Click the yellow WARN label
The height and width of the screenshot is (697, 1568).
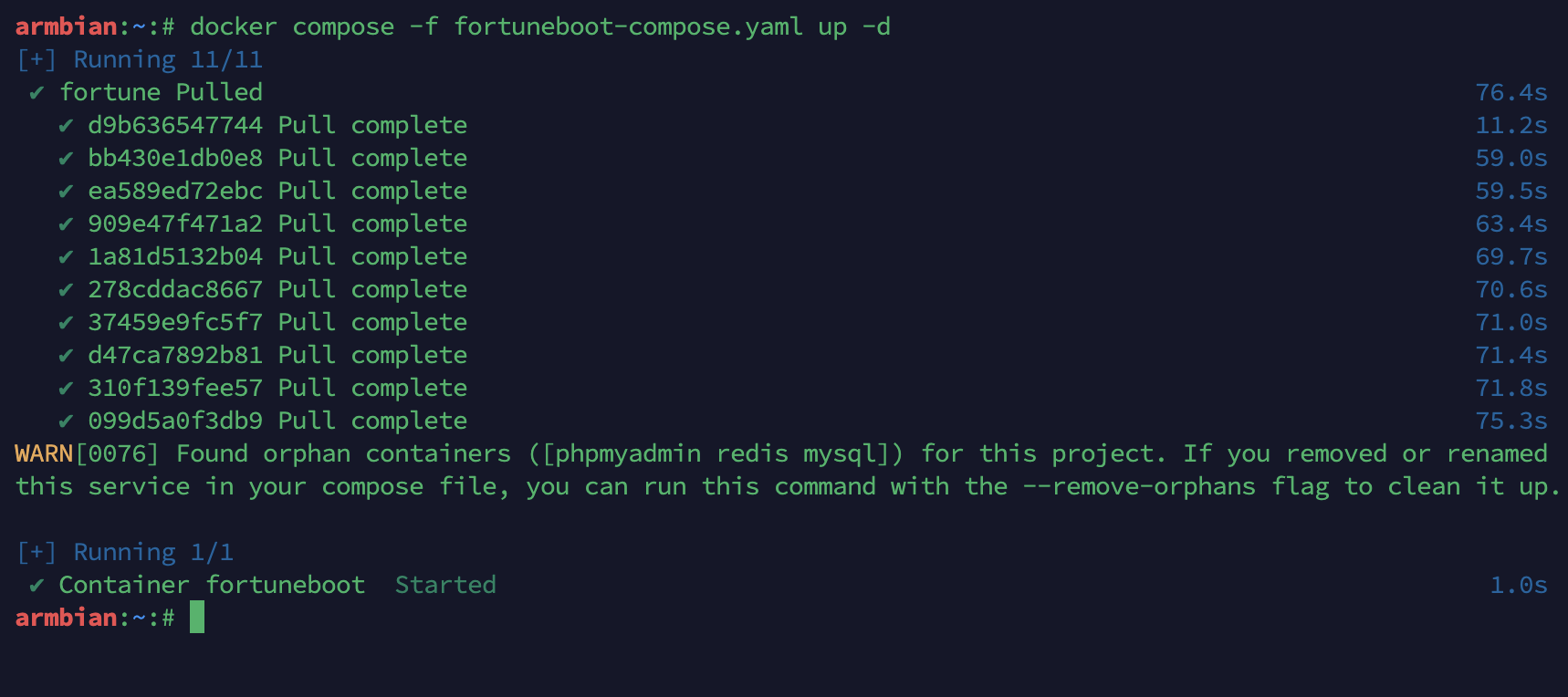(44, 454)
